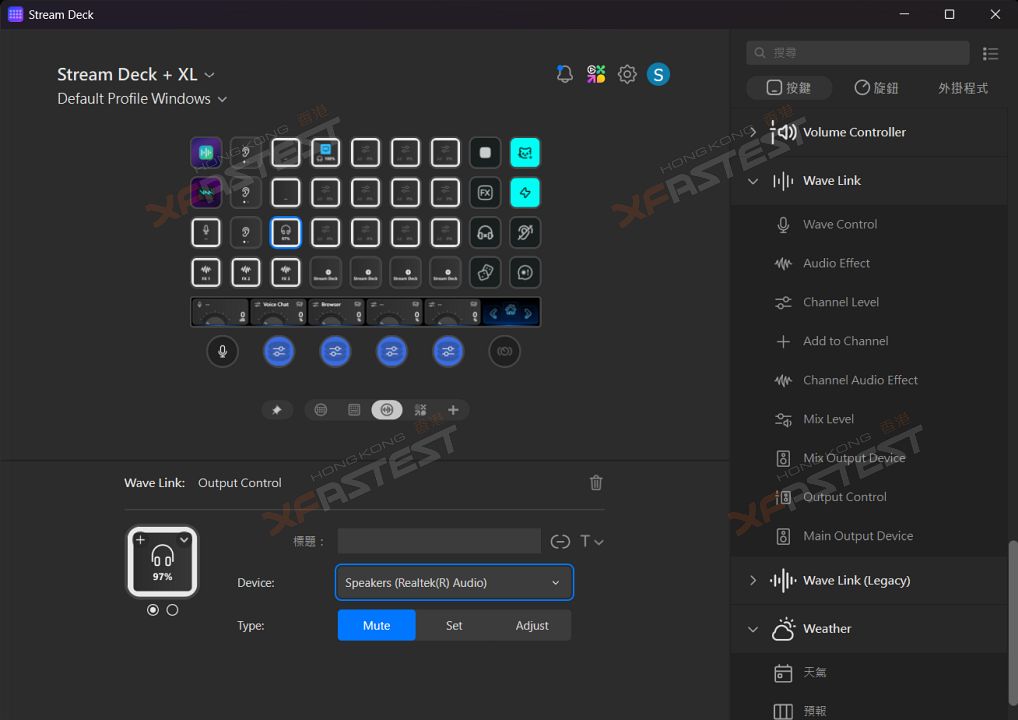Image resolution: width=1018 pixels, height=720 pixels.
Task: Select the Mix Level action
Action: 828,419
